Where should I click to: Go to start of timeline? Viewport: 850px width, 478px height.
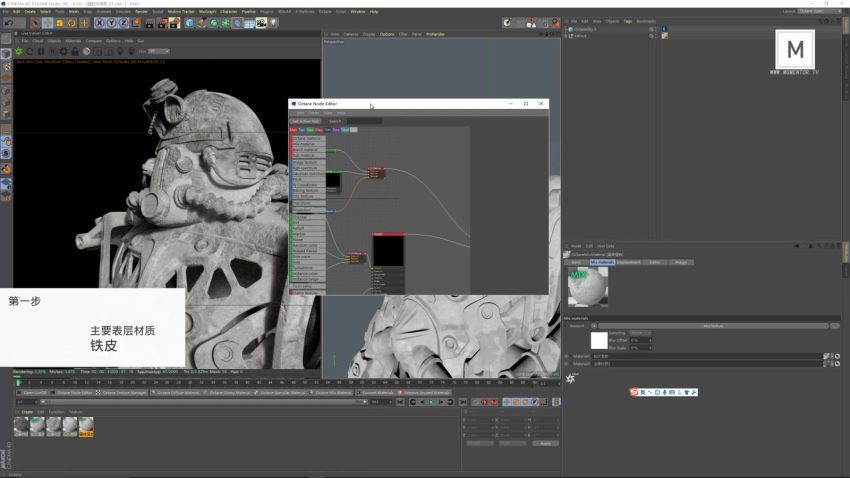[400, 402]
